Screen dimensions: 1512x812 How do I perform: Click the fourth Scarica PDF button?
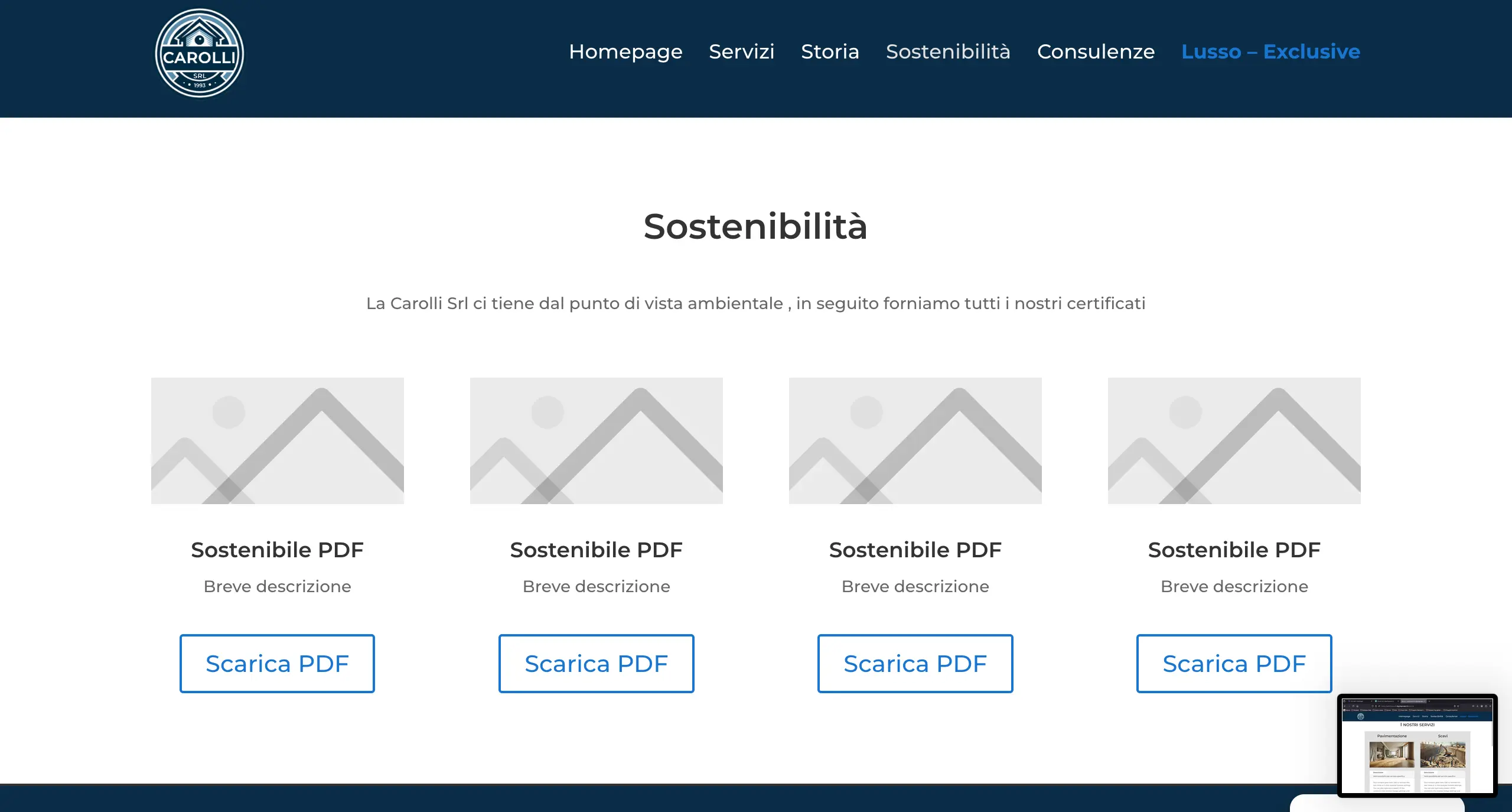[x=1234, y=663]
